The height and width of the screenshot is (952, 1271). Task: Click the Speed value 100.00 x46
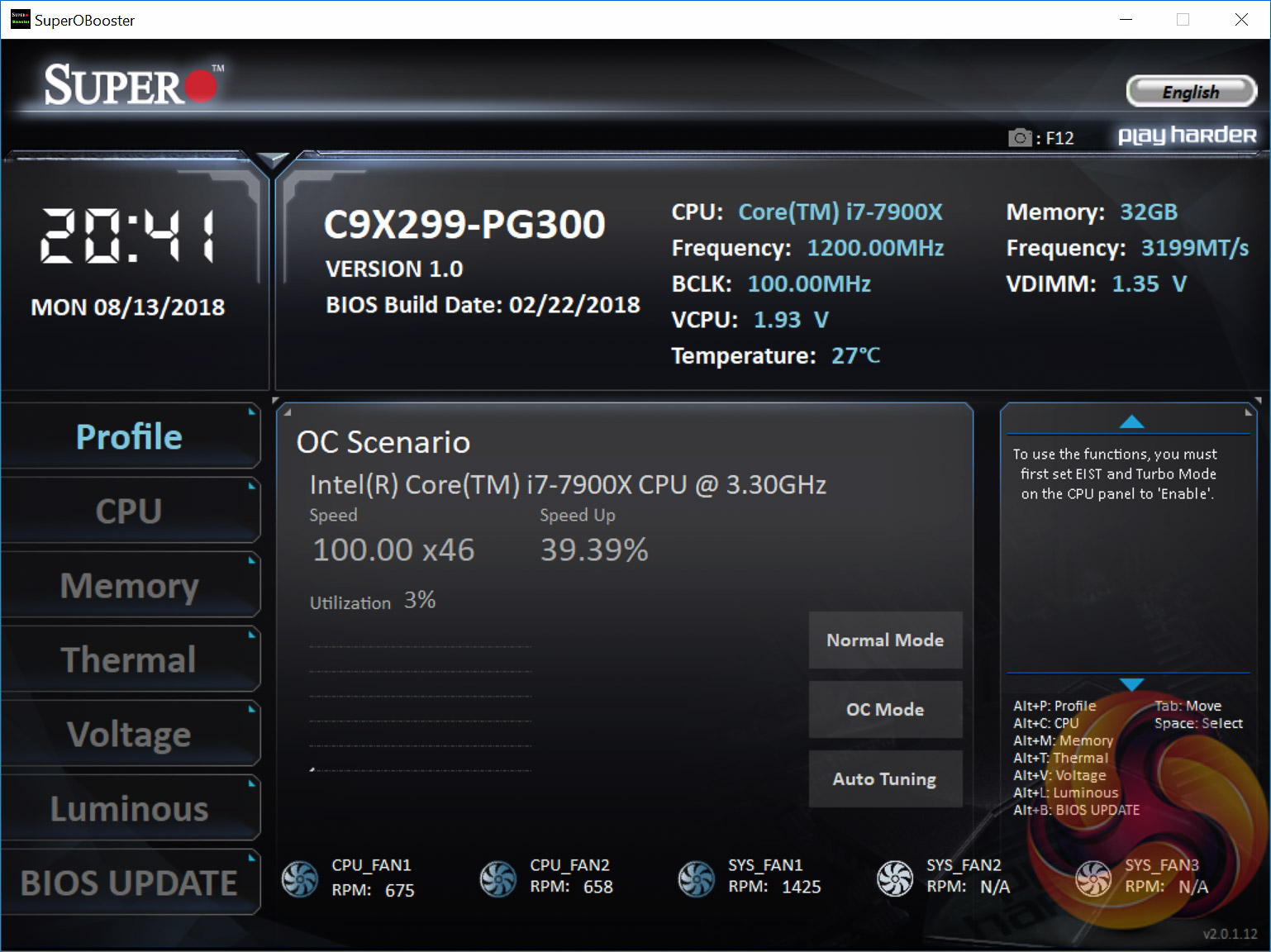pos(393,550)
